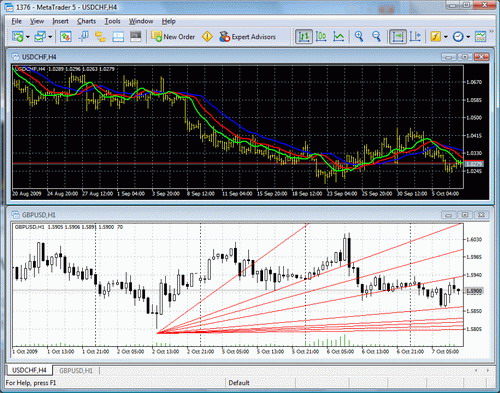
Task: Switch chart to candlesticks mode
Action: point(321,36)
